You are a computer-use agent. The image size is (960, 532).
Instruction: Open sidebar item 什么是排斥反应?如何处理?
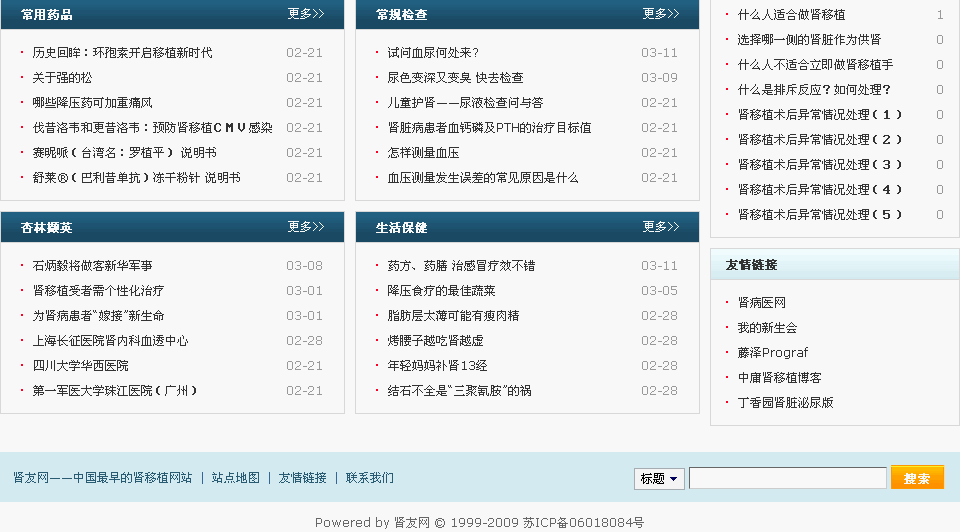click(x=814, y=90)
